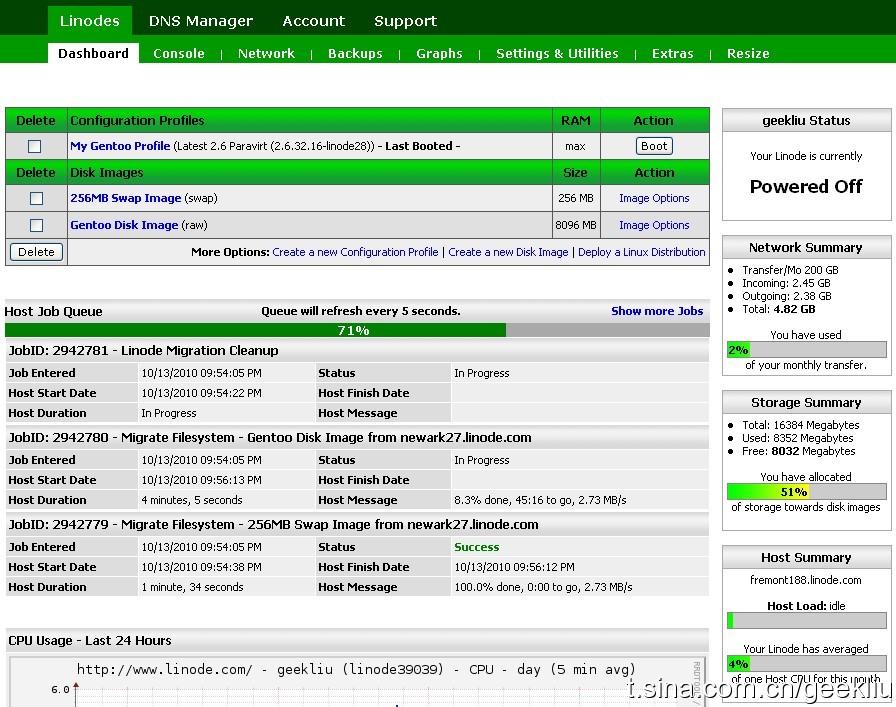Go to the Support tab
This screenshot has width=896, height=707.
pyautogui.click(x=405, y=21)
